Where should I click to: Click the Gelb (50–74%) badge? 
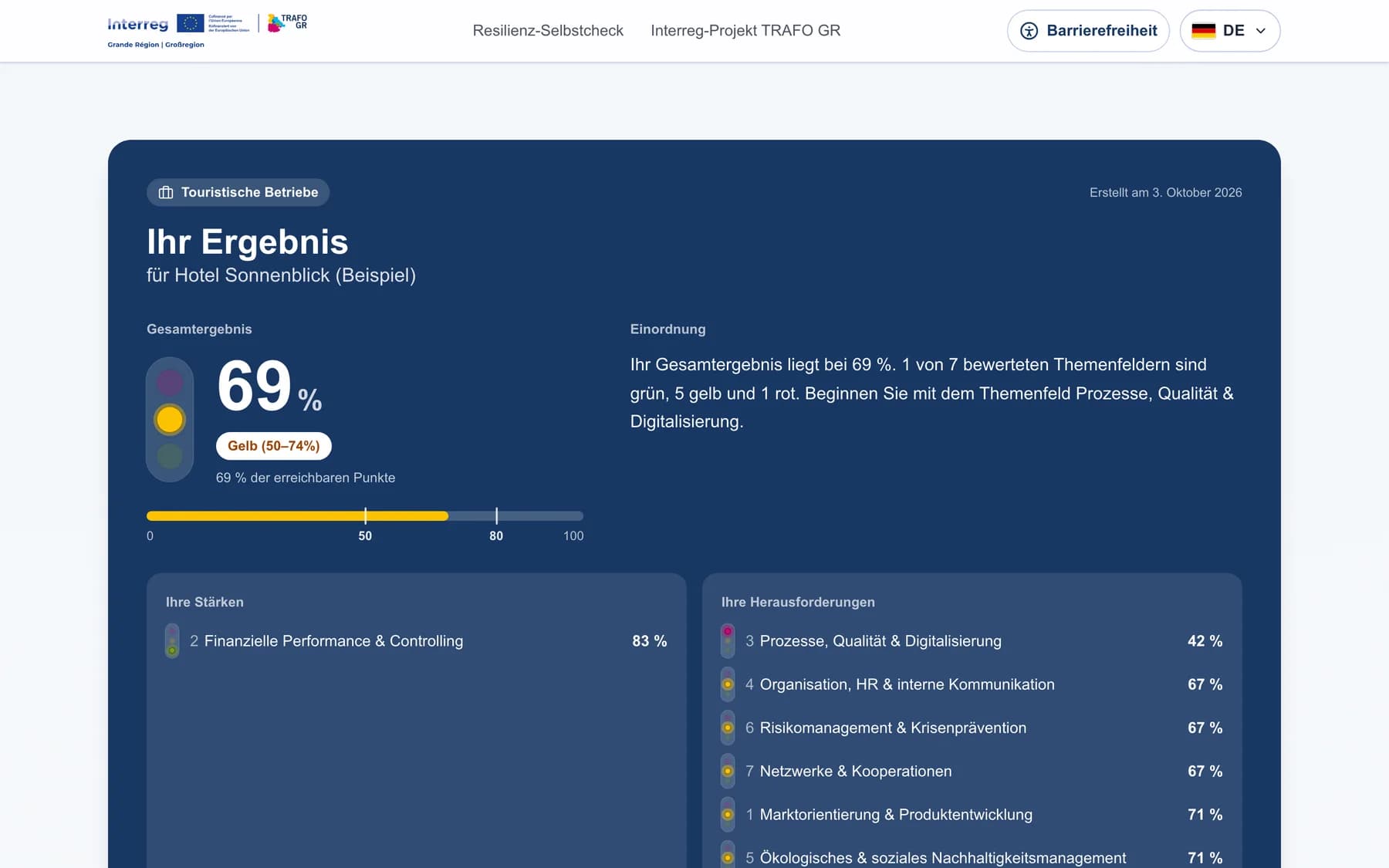click(x=274, y=446)
